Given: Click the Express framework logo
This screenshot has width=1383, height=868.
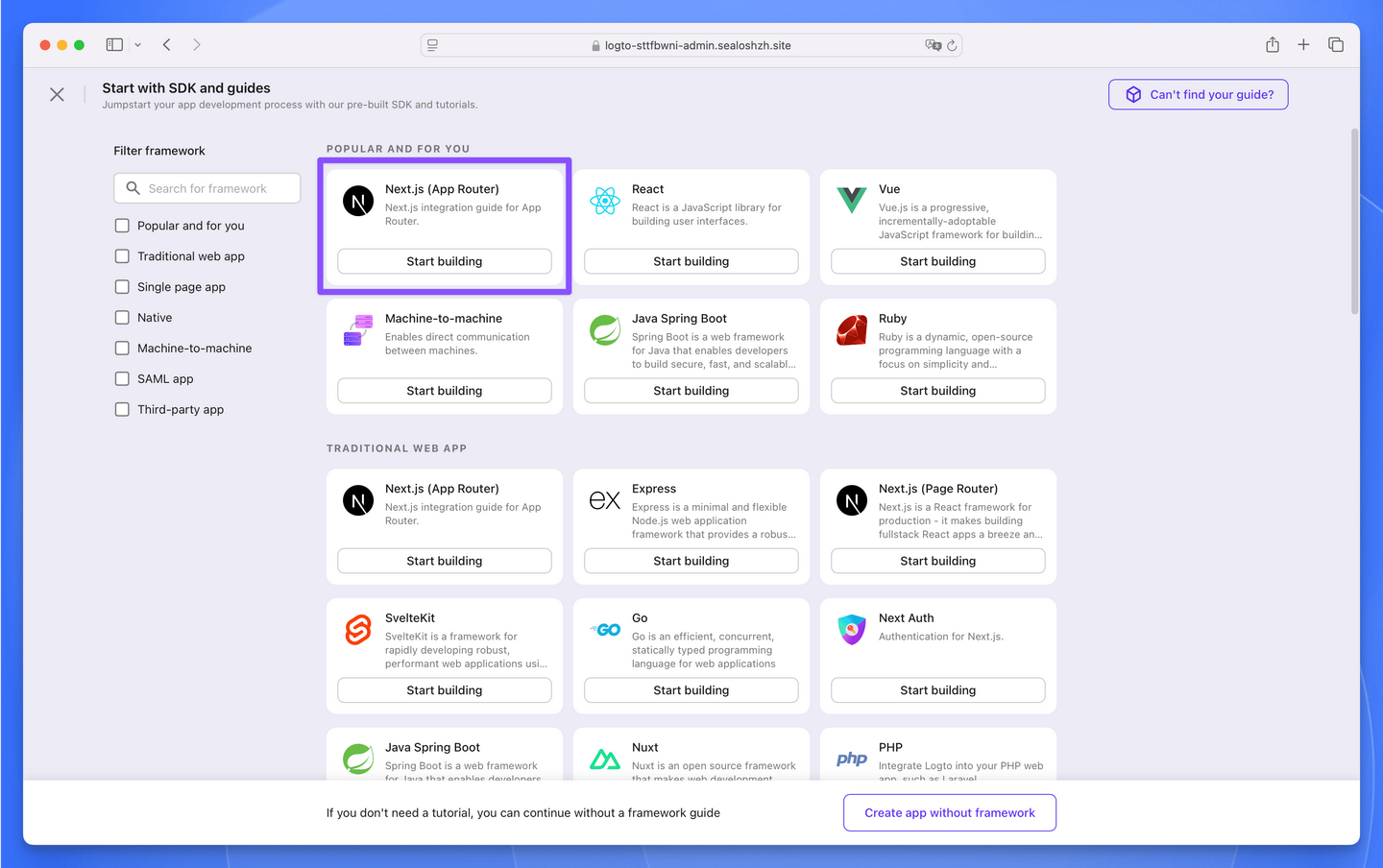Looking at the screenshot, I should coord(605,500).
